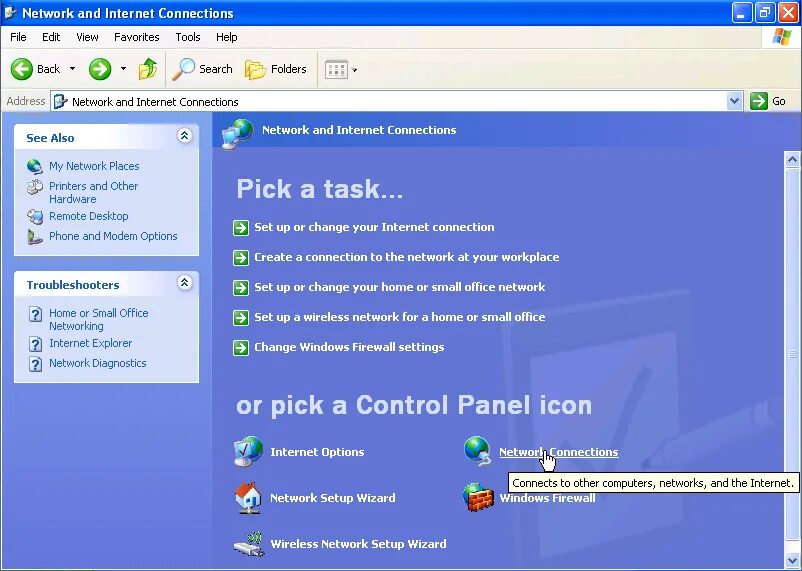Click the Printers and Other Hardware icon
The height and width of the screenshot is (571, 802).
coord(35,187)
